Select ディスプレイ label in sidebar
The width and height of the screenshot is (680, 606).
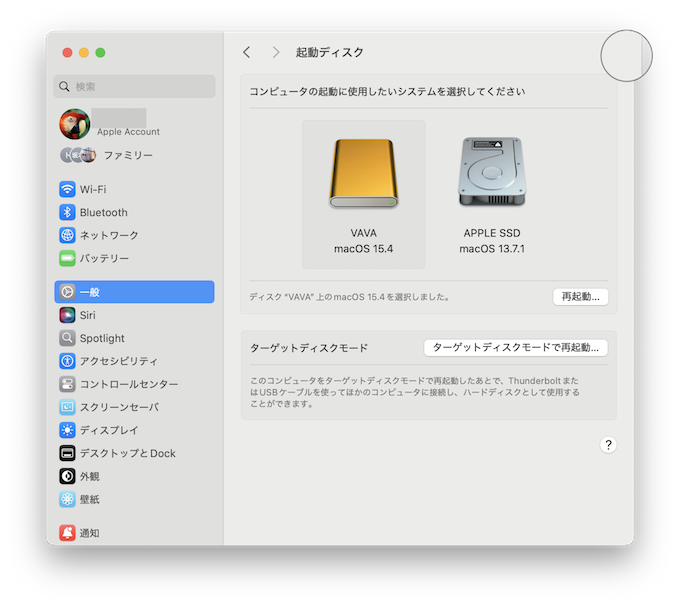(x=109, y=430)
